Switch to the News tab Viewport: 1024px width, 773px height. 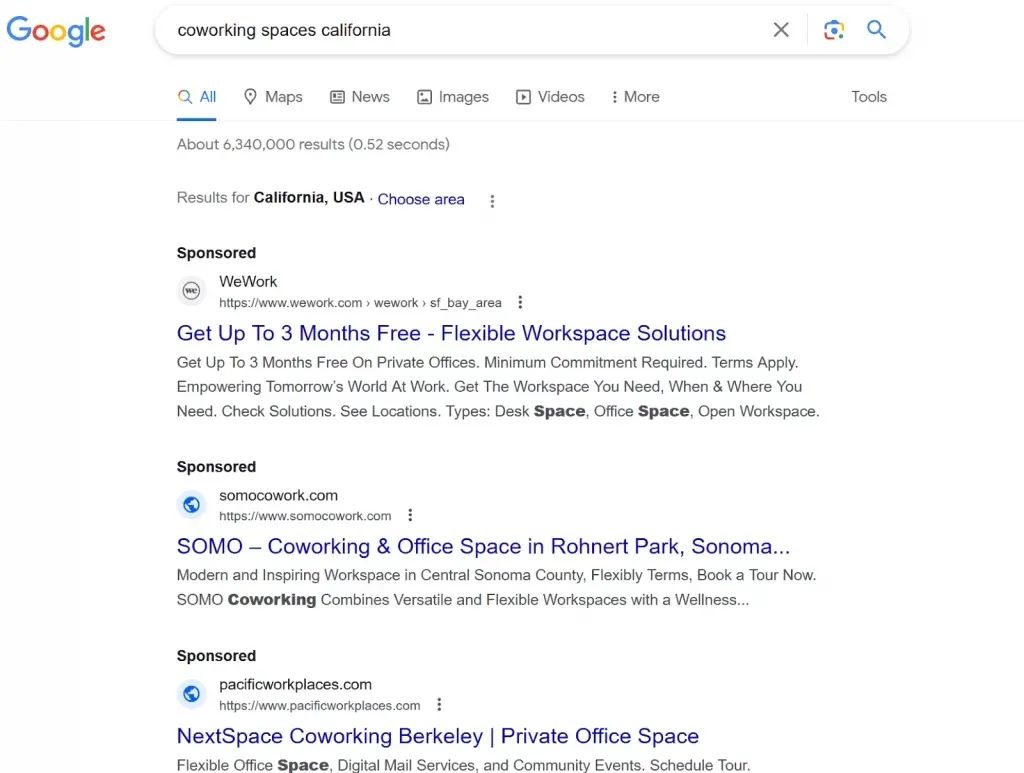(x=360, y=97)
